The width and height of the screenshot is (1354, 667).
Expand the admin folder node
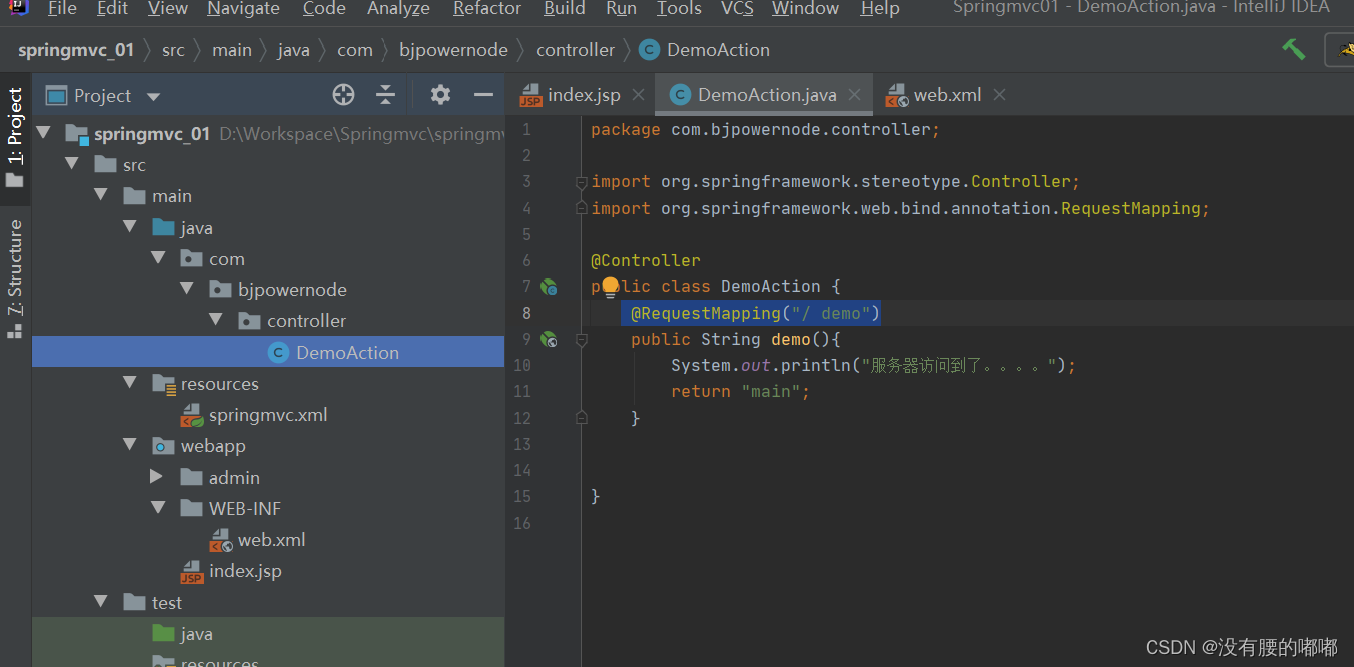click(x=157, y=477)
